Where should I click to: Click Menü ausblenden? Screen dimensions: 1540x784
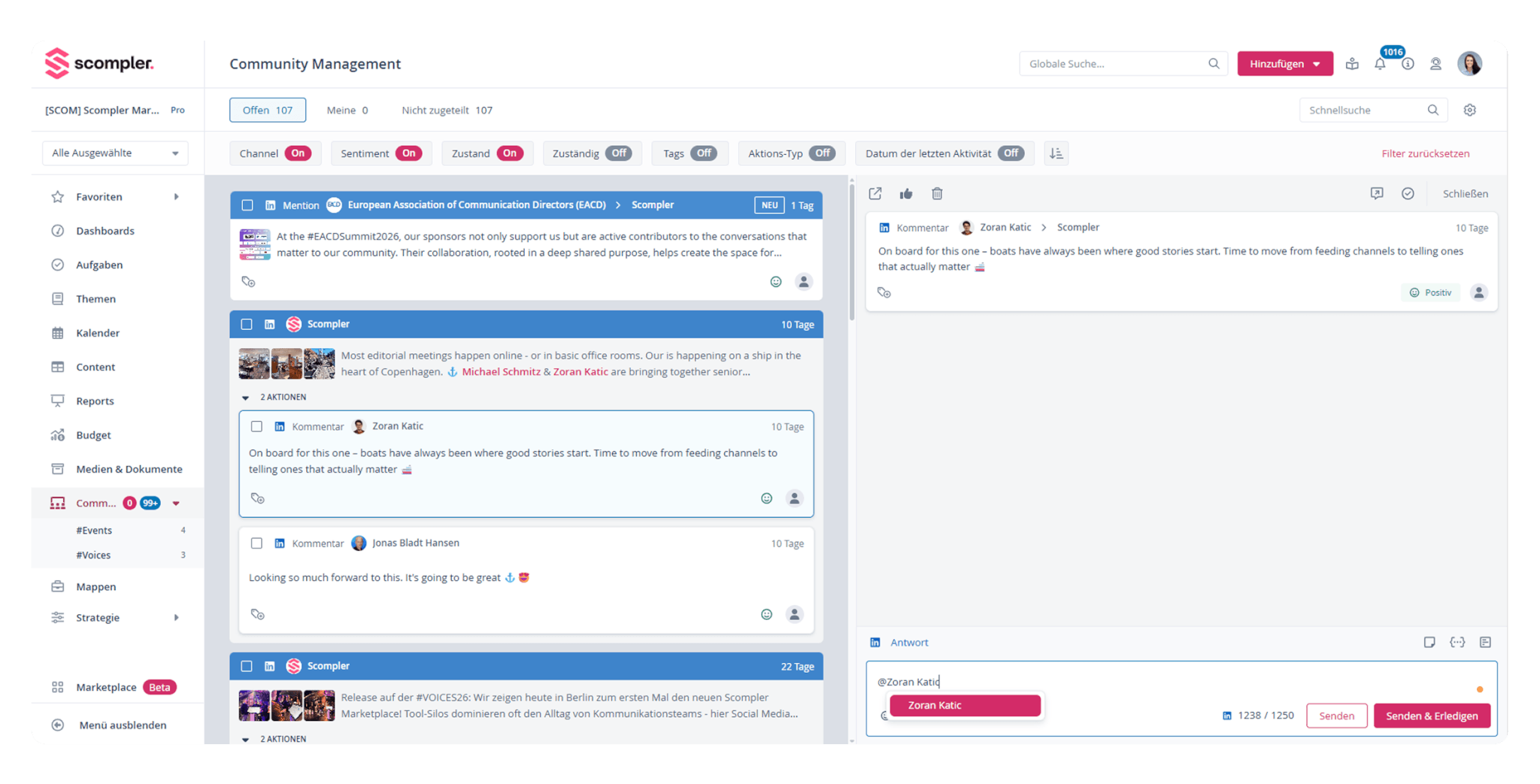(123, 725)
